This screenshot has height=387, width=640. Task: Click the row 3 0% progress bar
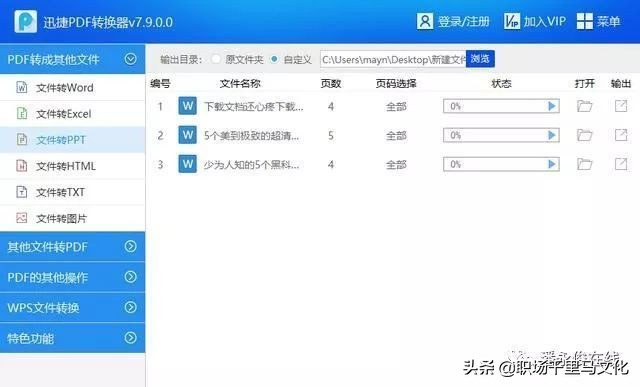point(501,164)
